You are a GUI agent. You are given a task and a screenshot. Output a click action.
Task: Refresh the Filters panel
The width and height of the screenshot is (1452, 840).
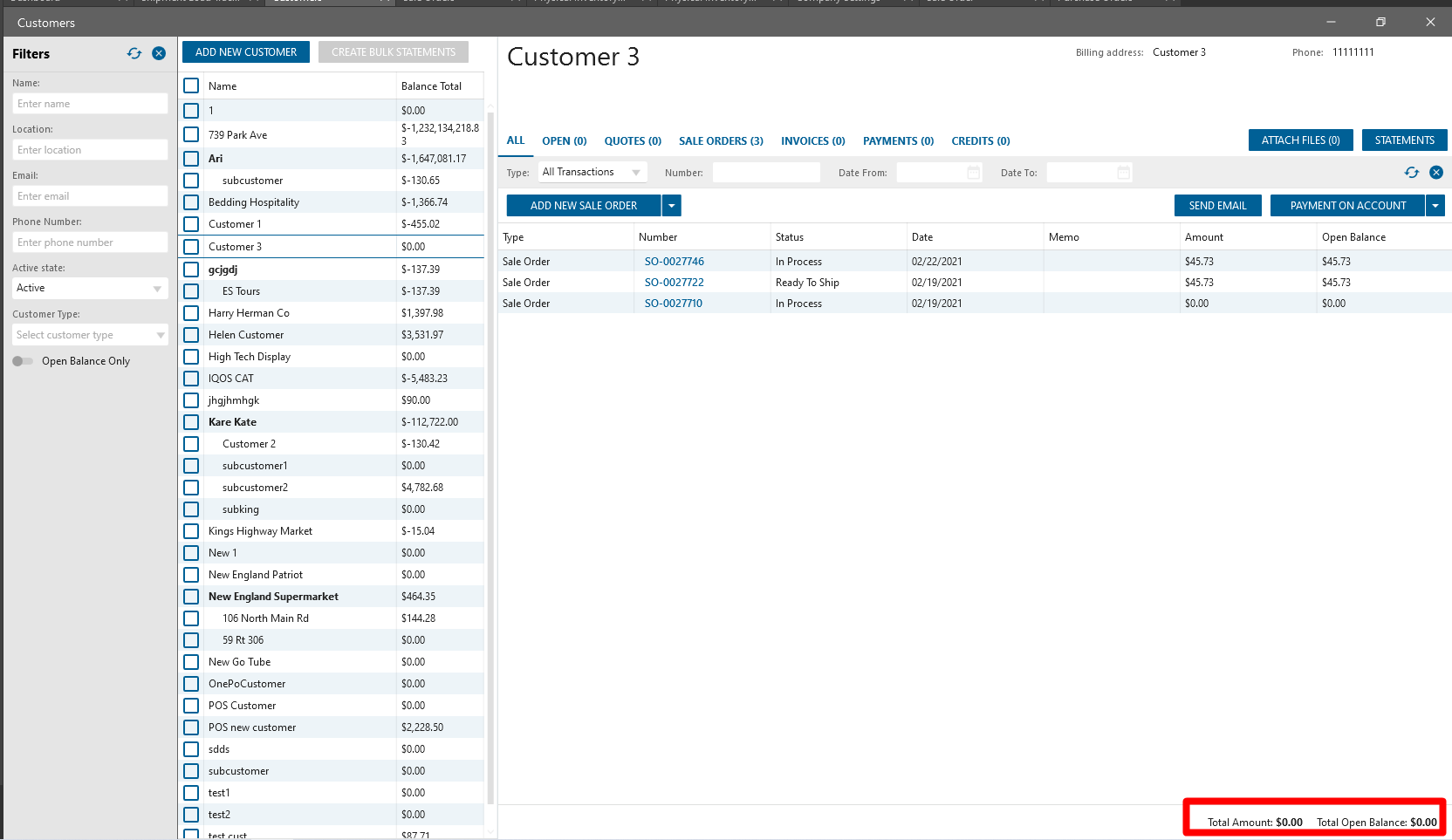[x=134, y=53]
